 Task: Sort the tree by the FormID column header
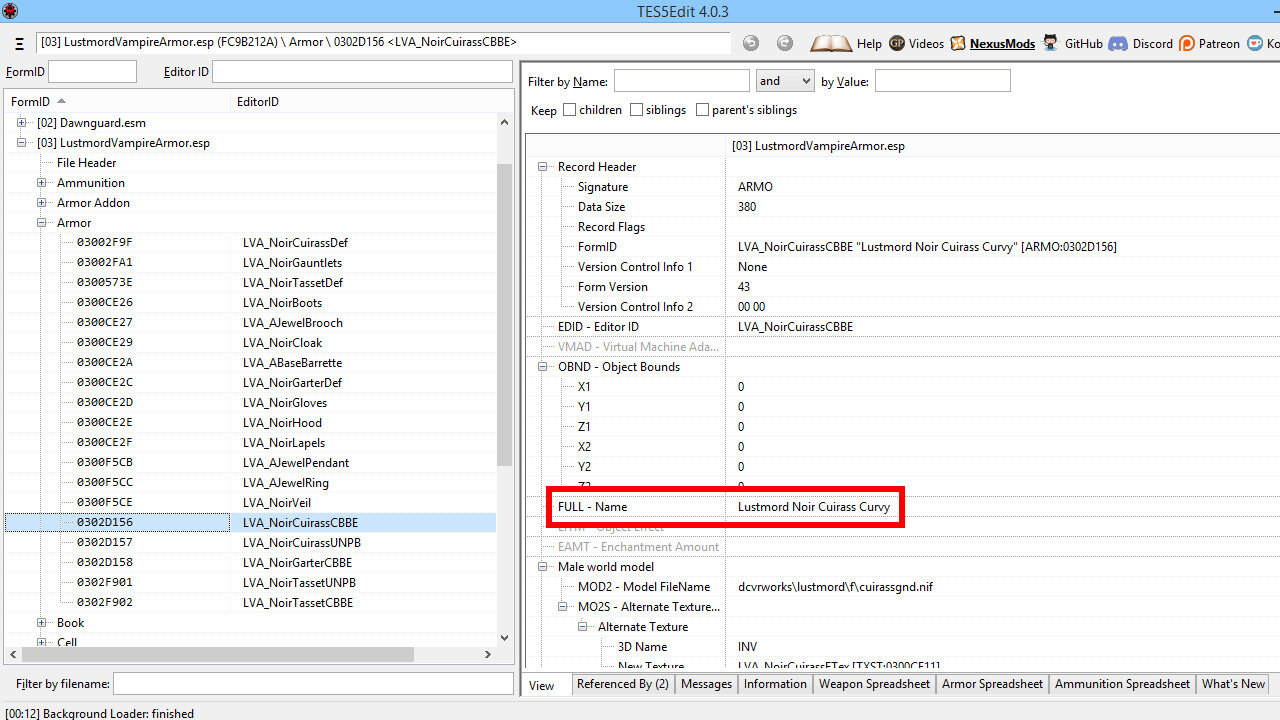tap(117, 102)
